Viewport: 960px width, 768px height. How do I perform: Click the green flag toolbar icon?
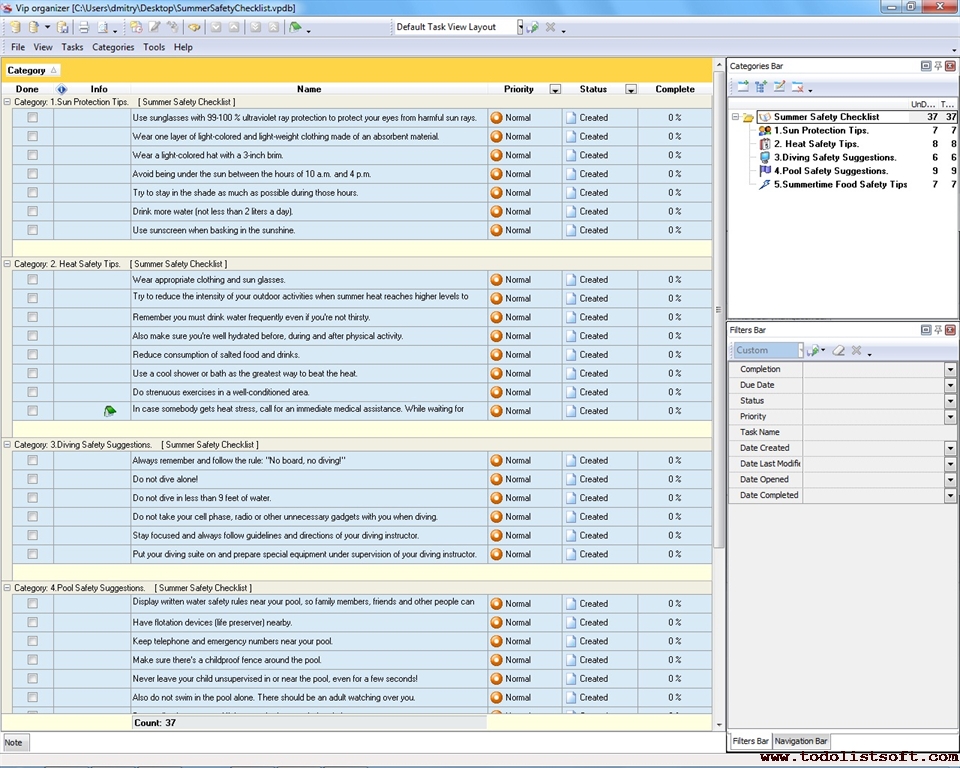click(296, 27)
